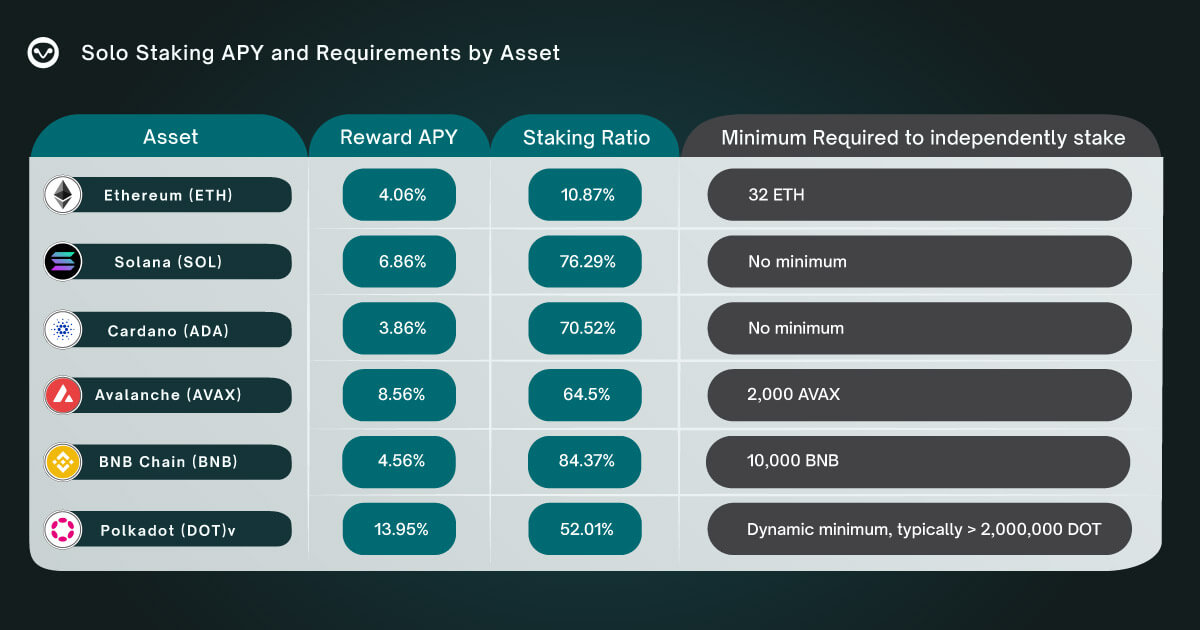
Task: Click the Solana logo icon
Action: (63, 262)
